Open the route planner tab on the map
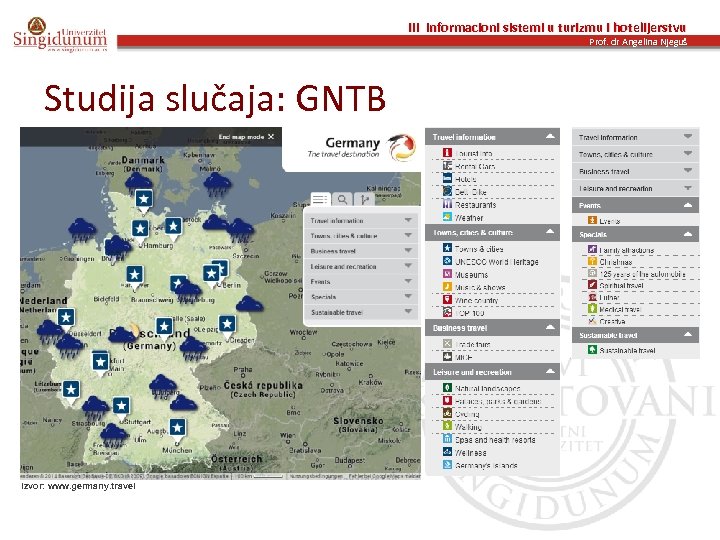 (365, 199)
